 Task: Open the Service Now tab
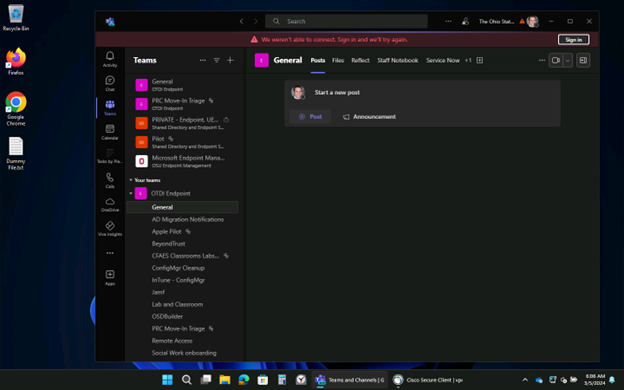click(x=443, y=60)
